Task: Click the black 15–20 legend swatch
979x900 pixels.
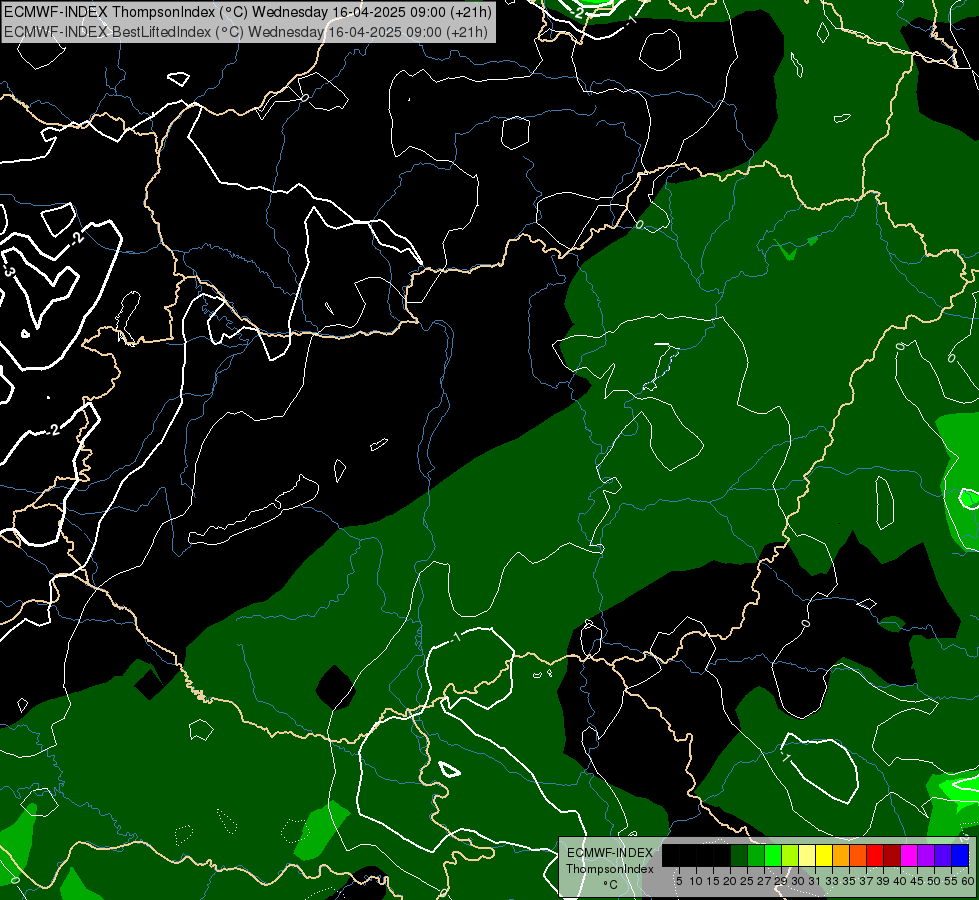Action: click(x=722, y=855)
